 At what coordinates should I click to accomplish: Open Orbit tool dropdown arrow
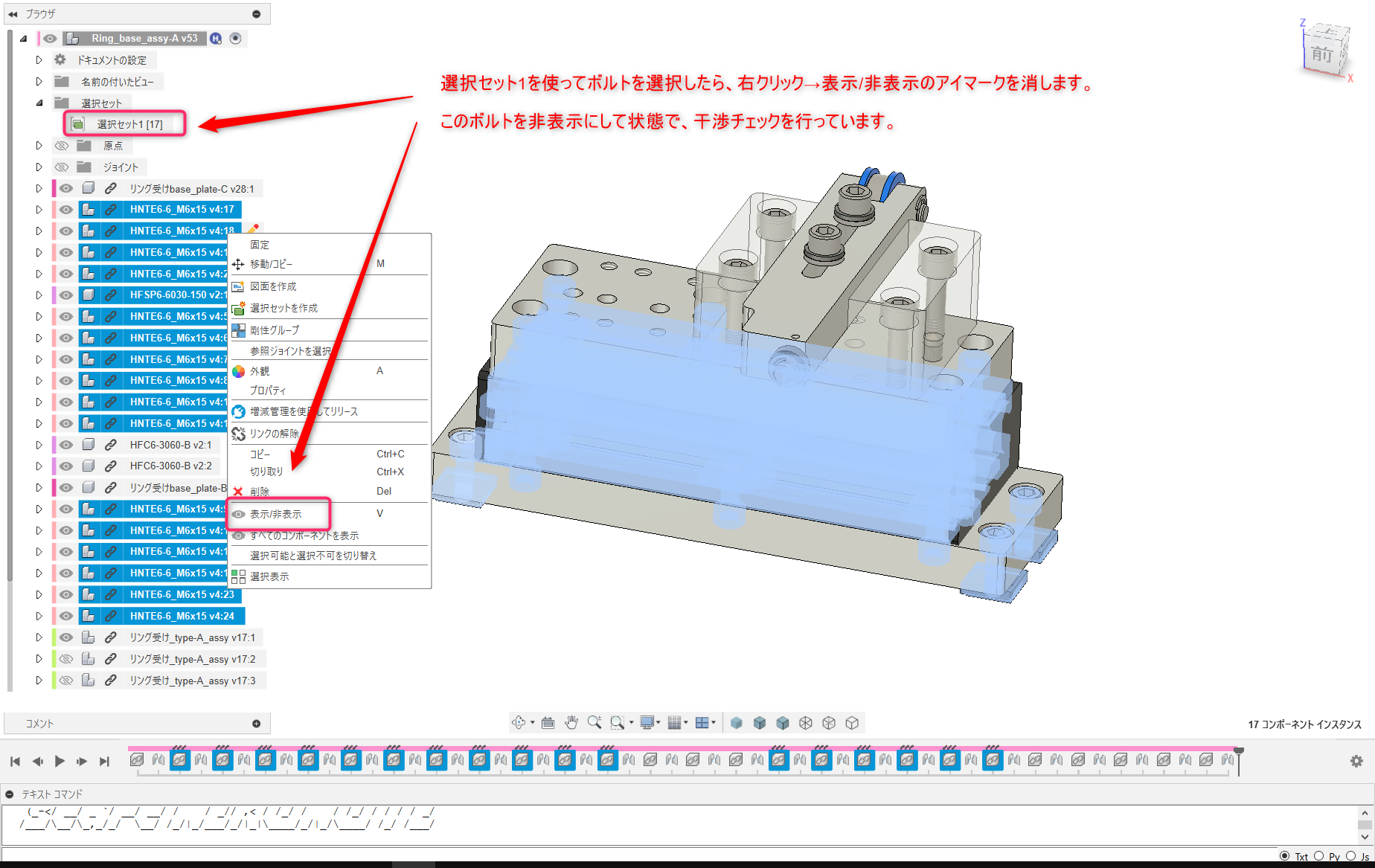(x=532, y=723)
